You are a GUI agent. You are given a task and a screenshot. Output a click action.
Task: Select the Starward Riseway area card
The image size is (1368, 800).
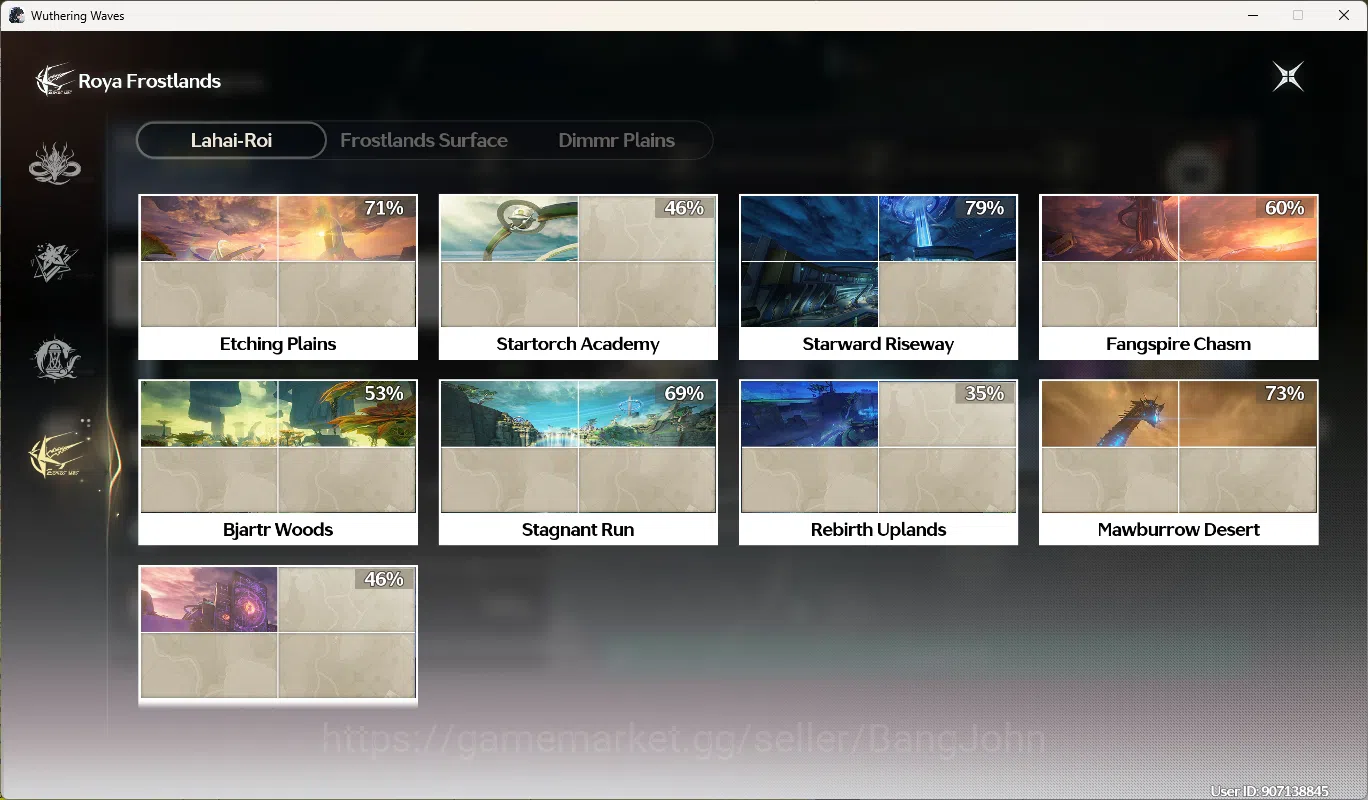click(x=878, y=277)
